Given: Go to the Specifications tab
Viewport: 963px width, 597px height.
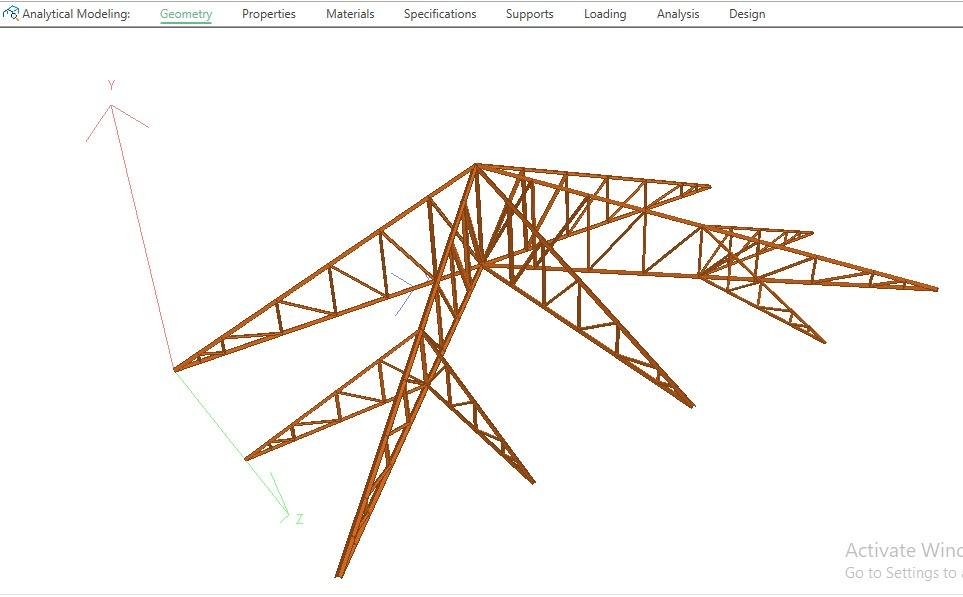Looking at the screenshot, I should (x=440, y=14).
